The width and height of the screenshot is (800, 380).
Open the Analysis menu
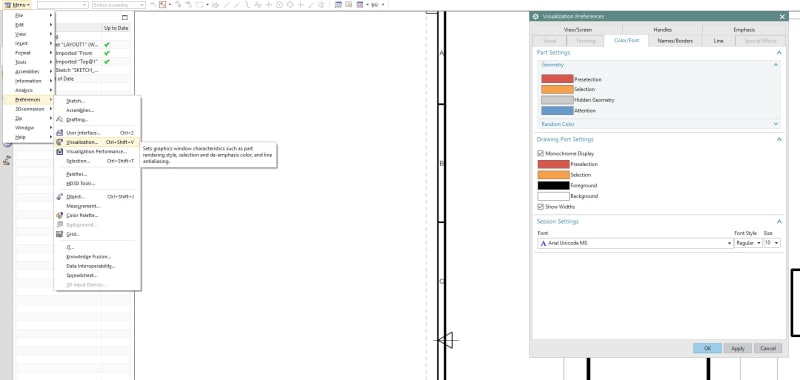(29, 90)
